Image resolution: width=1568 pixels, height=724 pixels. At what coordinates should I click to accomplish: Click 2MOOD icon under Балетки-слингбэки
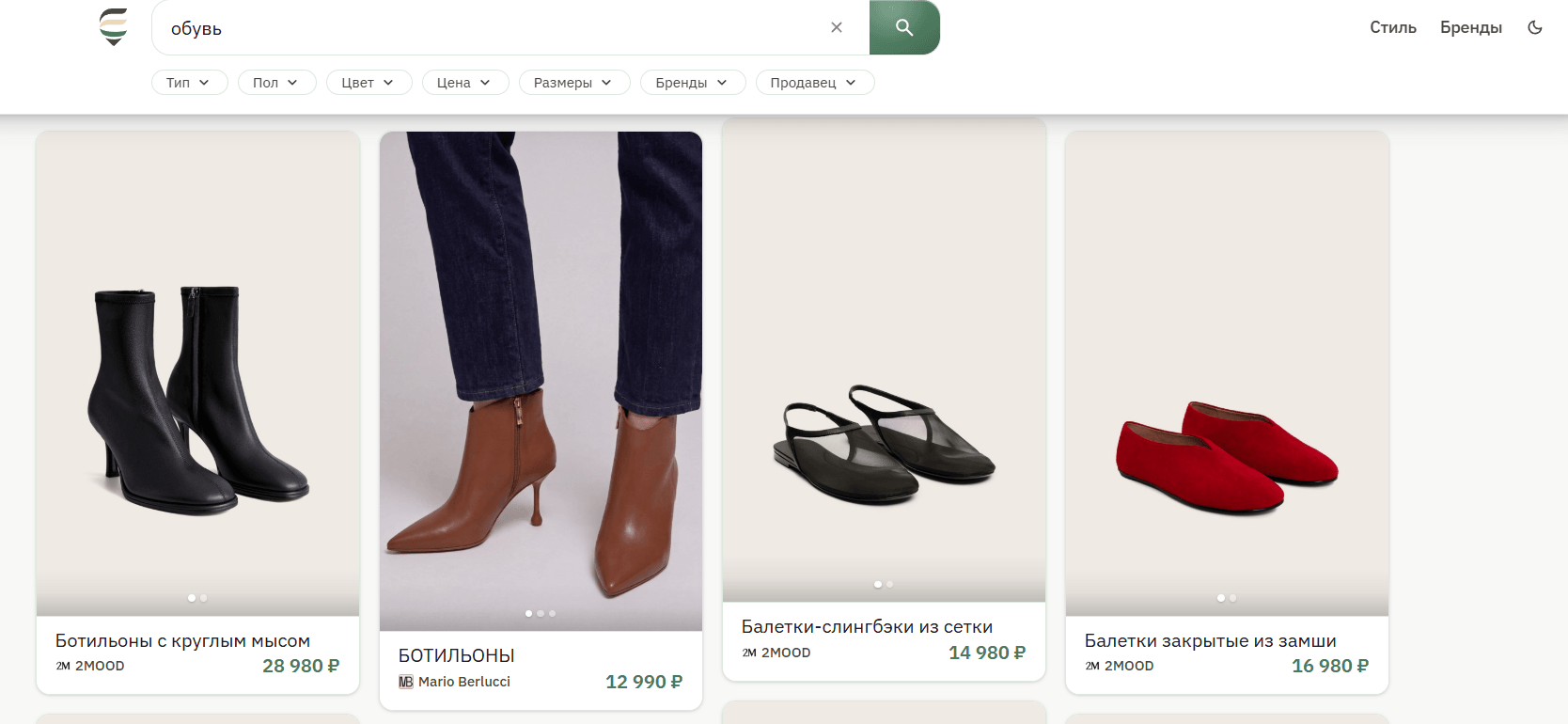click(x=749, y=653)
